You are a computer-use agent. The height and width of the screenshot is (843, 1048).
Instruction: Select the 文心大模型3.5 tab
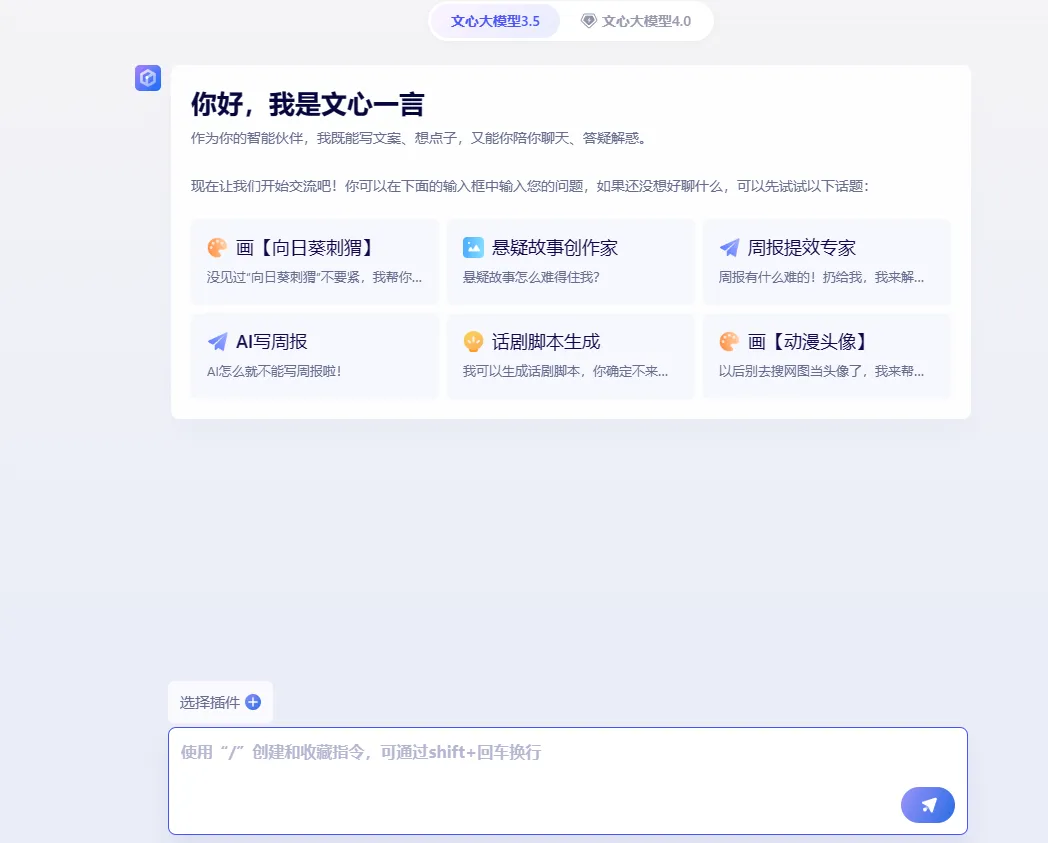tap(495, 20)
